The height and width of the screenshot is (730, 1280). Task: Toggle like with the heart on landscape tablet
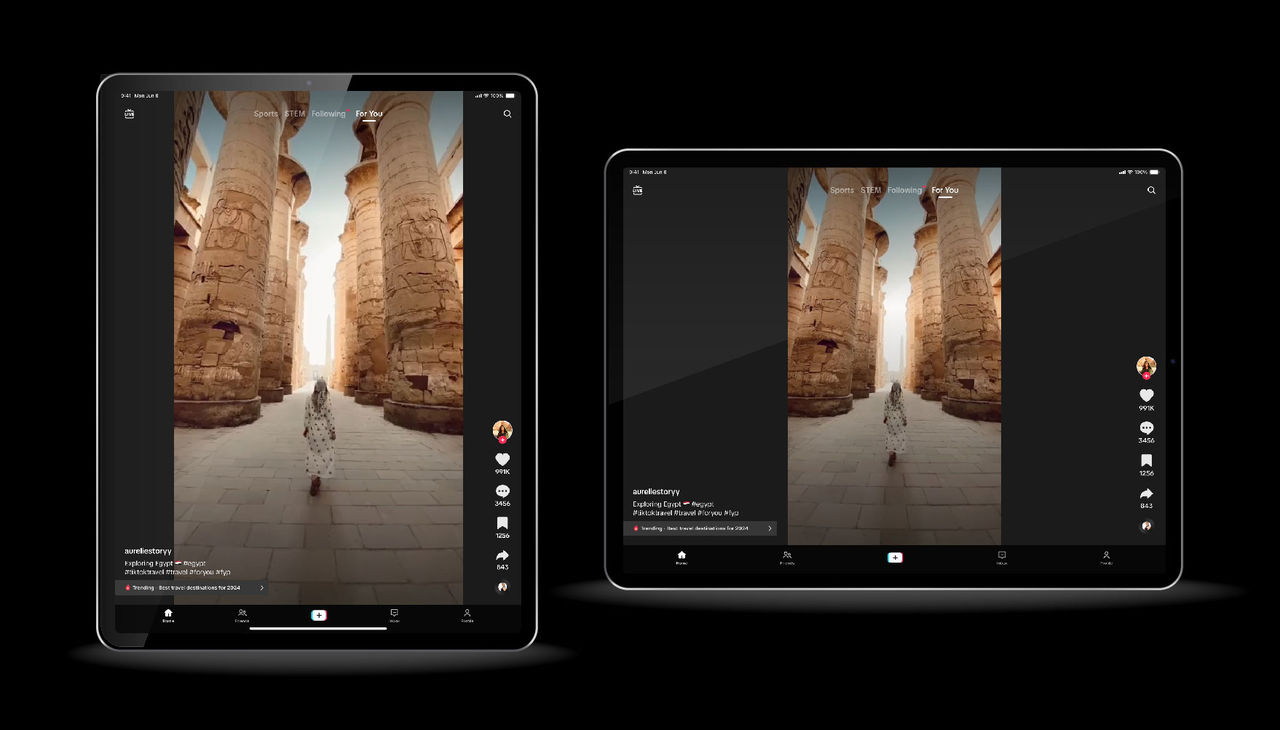[x=1146, y=396]
